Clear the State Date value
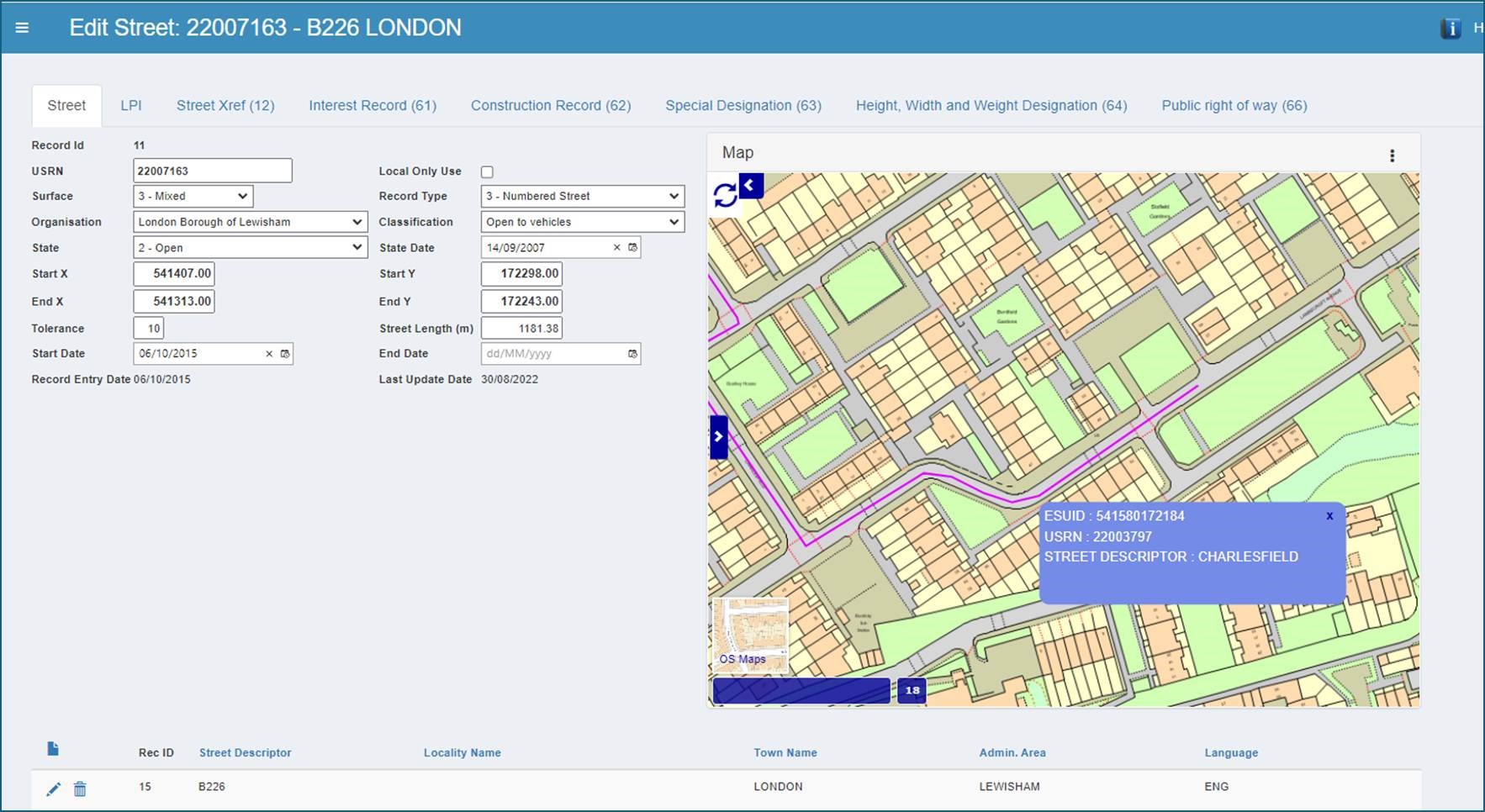Image resolution: width=1485 pixels, height=812 pixels. [616, 248]
